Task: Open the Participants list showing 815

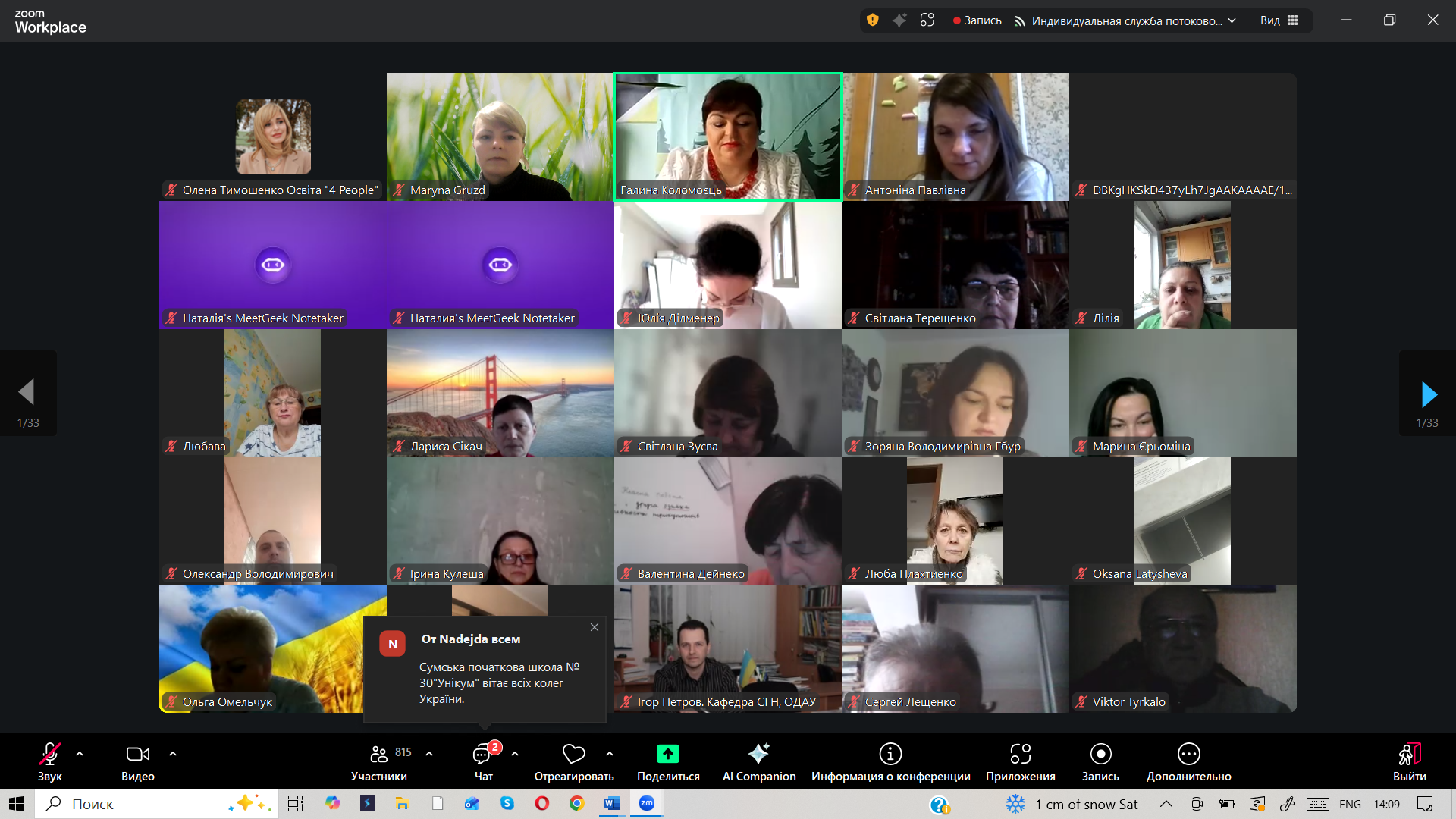Action: 379,754
